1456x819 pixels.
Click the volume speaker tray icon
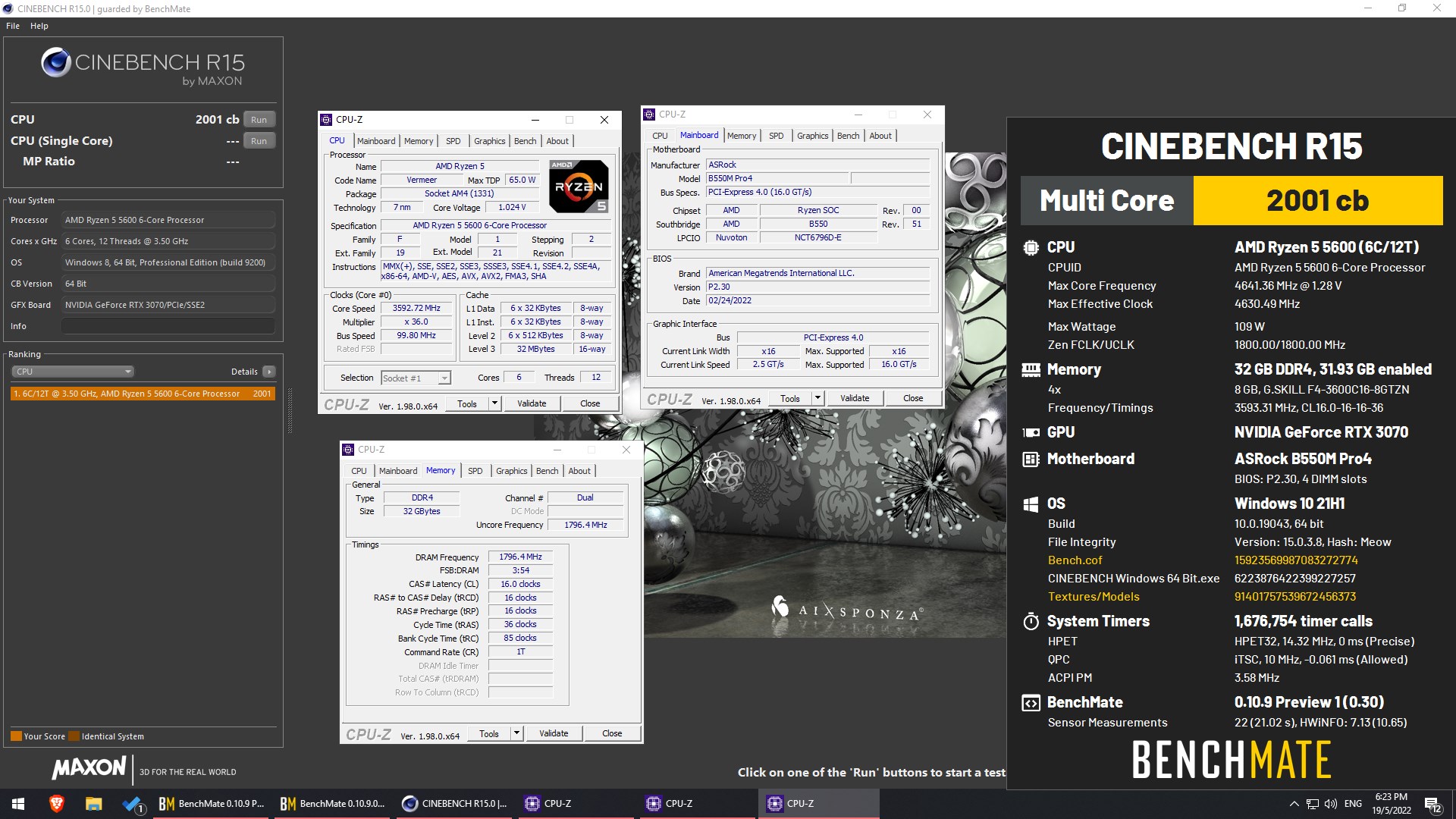click(x=1330, y=804)
